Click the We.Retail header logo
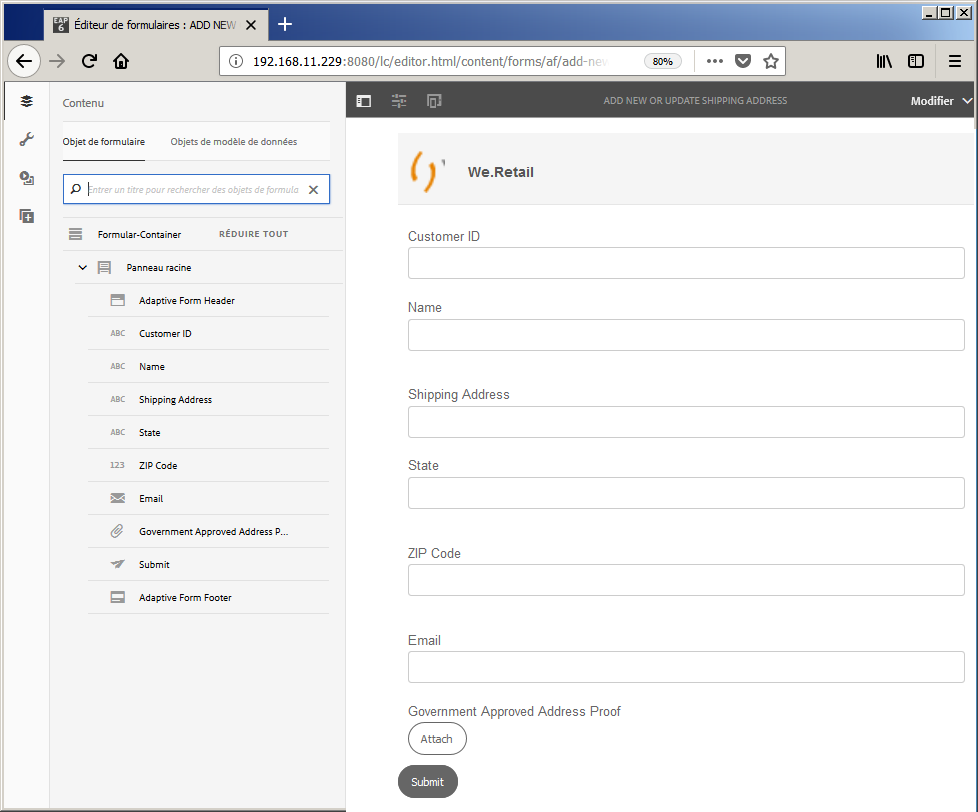The image size is (978, 812). pyautogui.click(x=427, y=172)
